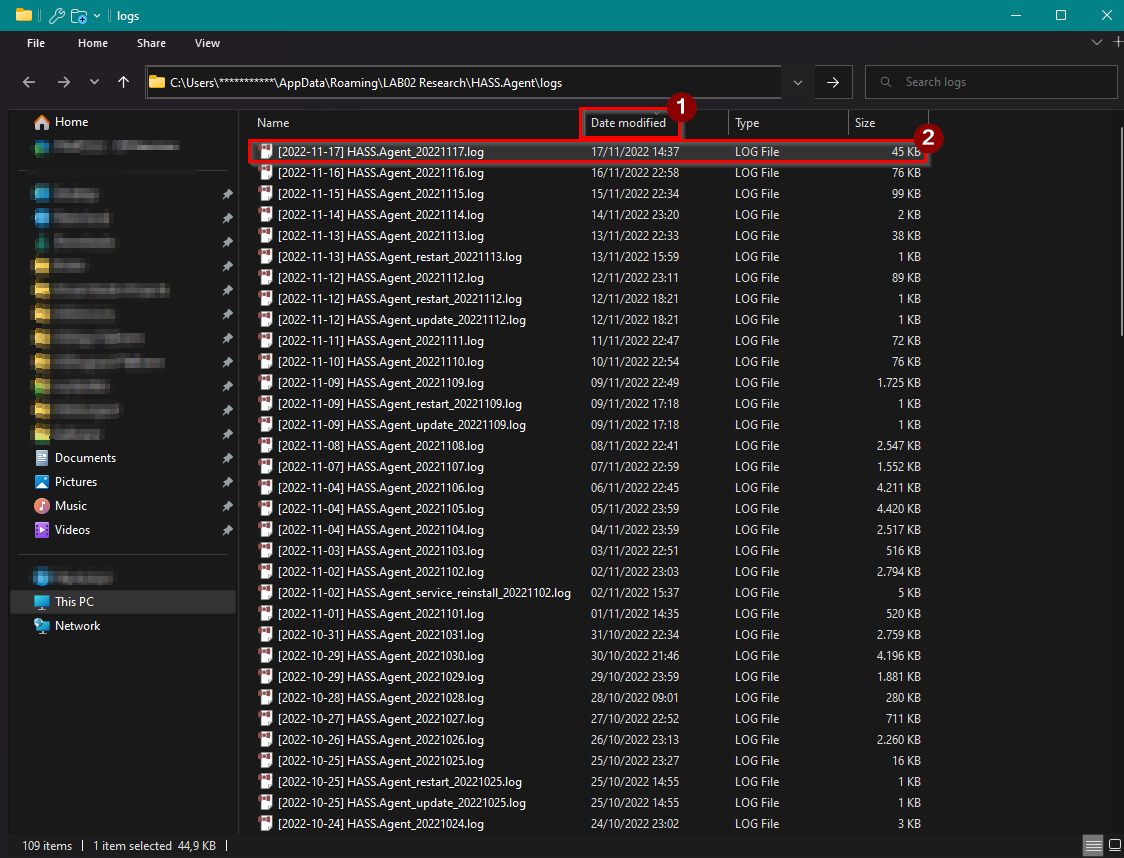The width and height of the screenshot is (1124, 858).
Task: Expand the ribbon with the chevron
Action: [1097, 42]
